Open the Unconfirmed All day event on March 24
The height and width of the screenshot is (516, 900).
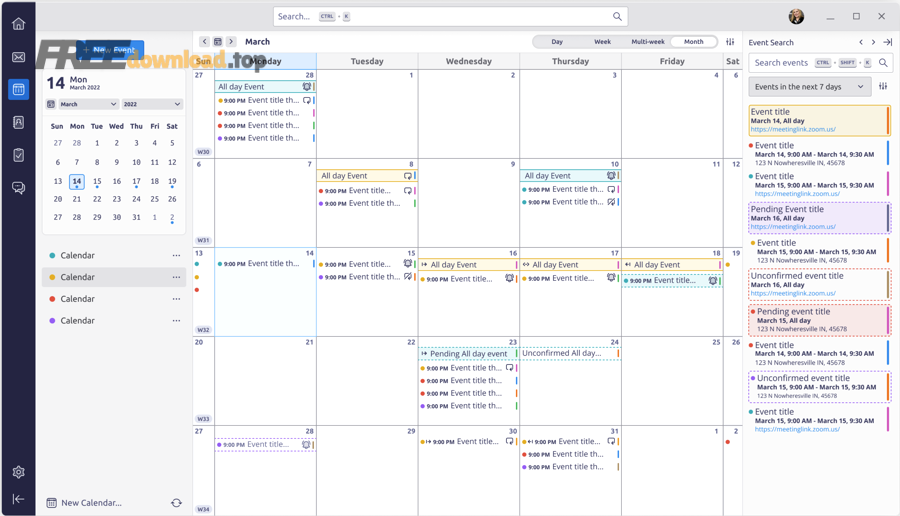pos(570,353)
